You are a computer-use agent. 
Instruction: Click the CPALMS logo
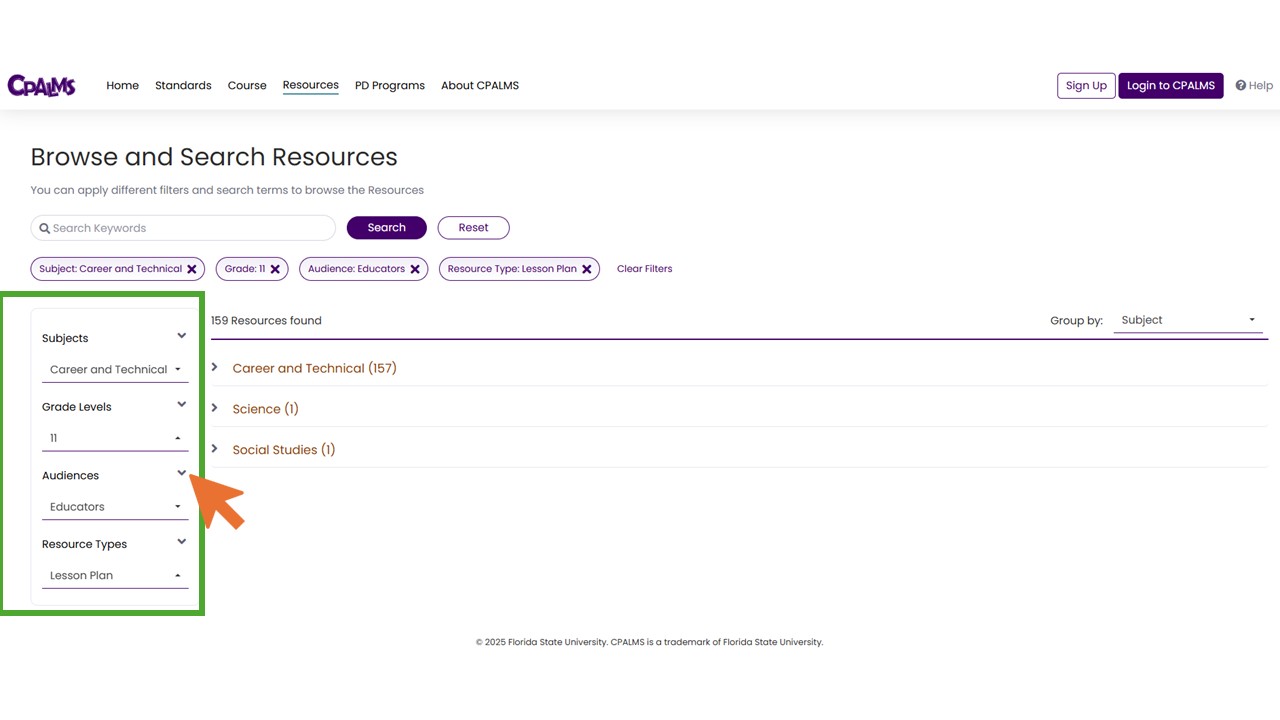(41, 85)
